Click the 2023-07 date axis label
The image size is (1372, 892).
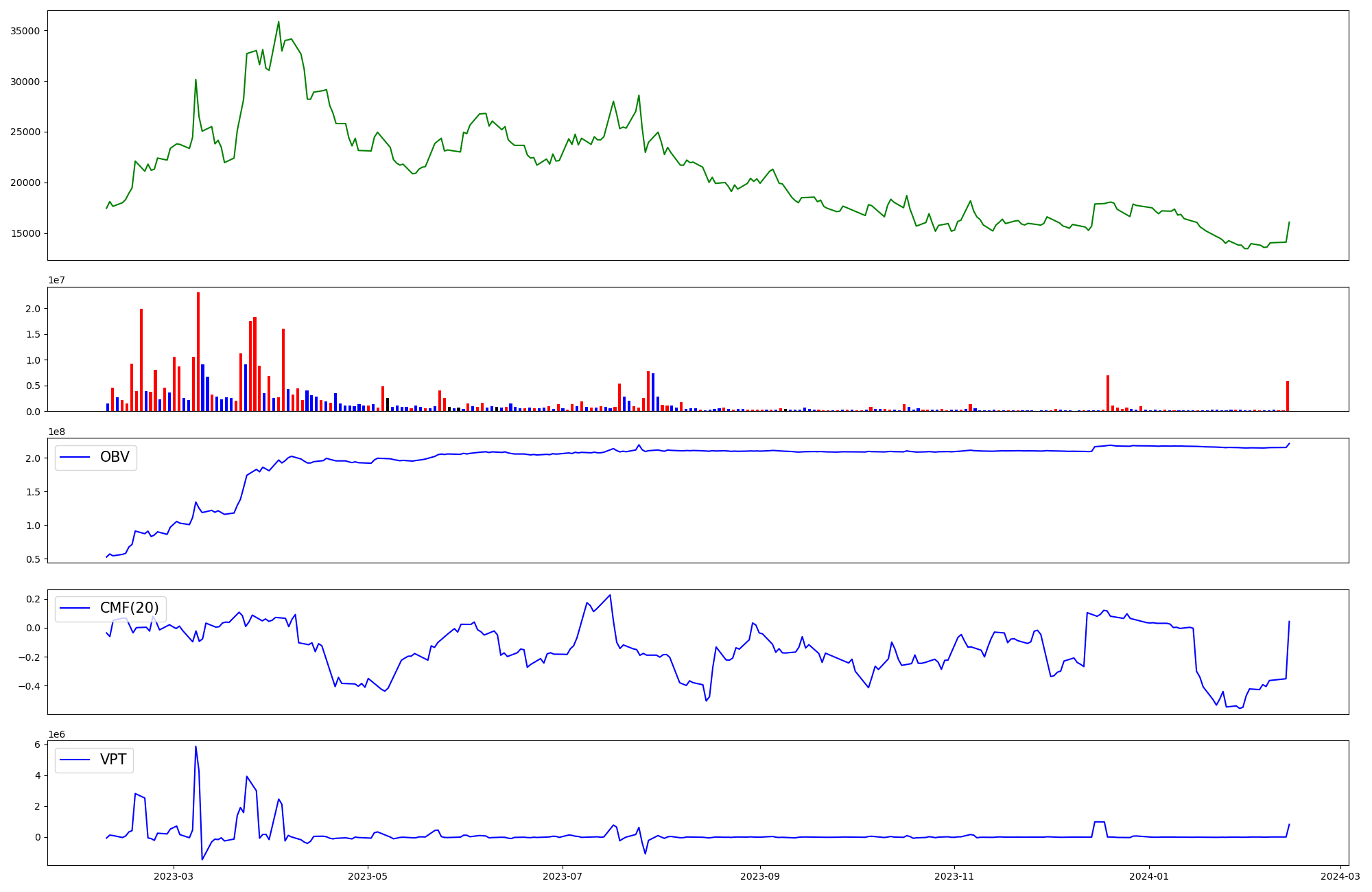click(x=563, y=876)
